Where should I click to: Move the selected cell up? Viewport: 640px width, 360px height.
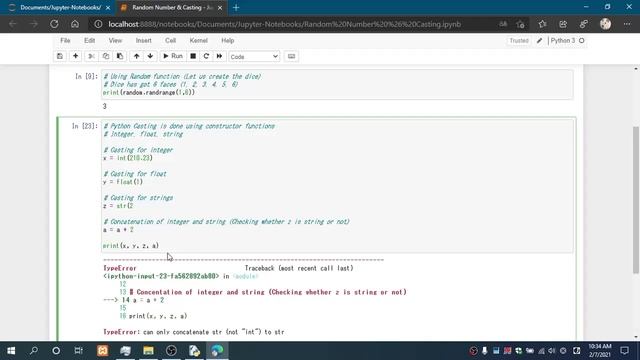(x=136, y=56)
